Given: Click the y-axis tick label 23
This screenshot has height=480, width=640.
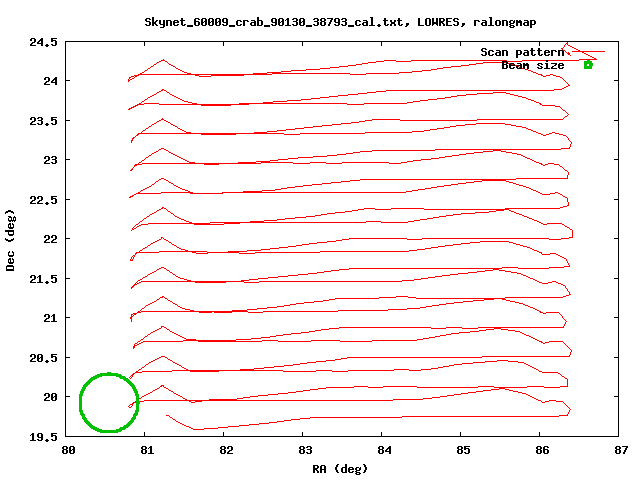Looking at the screenshot, I should tap(50, 160).
